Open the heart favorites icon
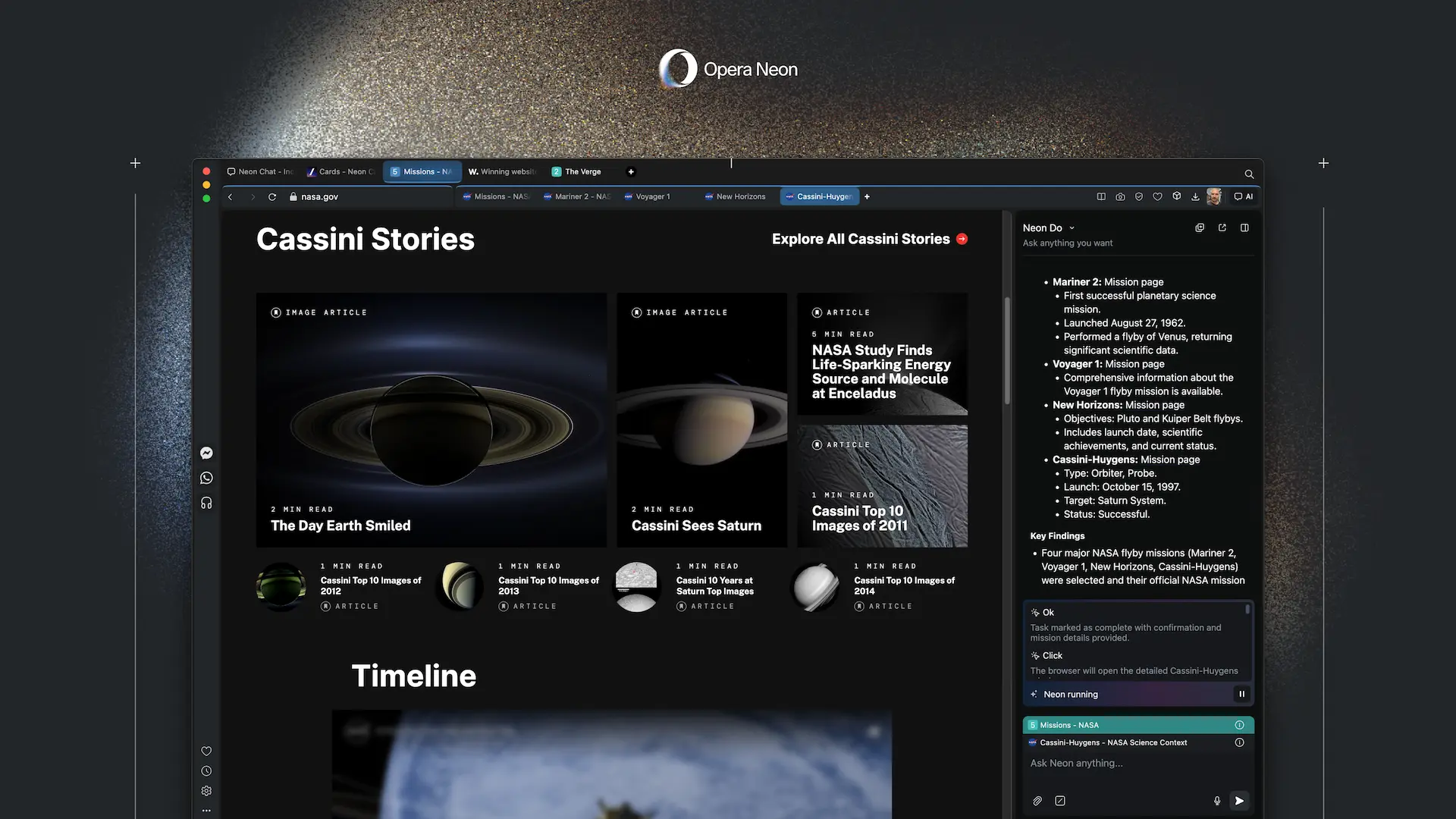The height and width of the screenshot is (819, 1456). tap(1158, 196)
